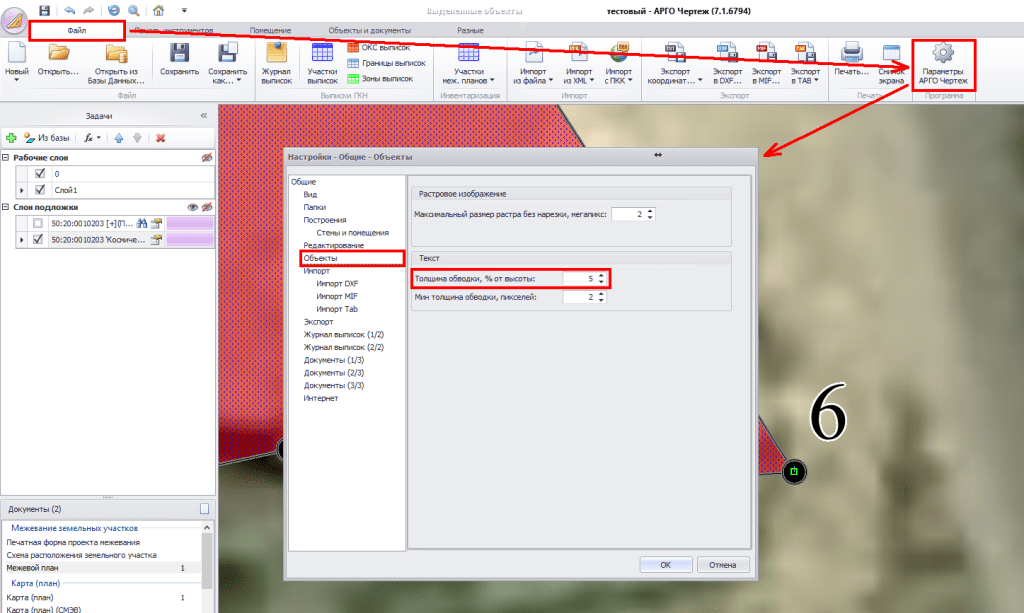Click the Толщина обводки percent input field
1024x613 pixels.
point(579,279)
